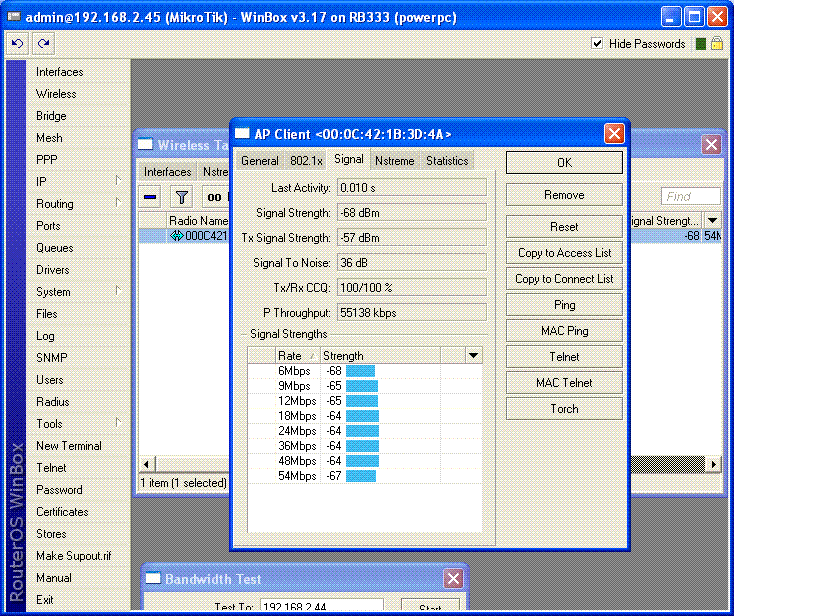Click the Undo arrow in WinBox toolbar
The width and height of the screenshot is (840, 616).
click(x=18, y=43)
